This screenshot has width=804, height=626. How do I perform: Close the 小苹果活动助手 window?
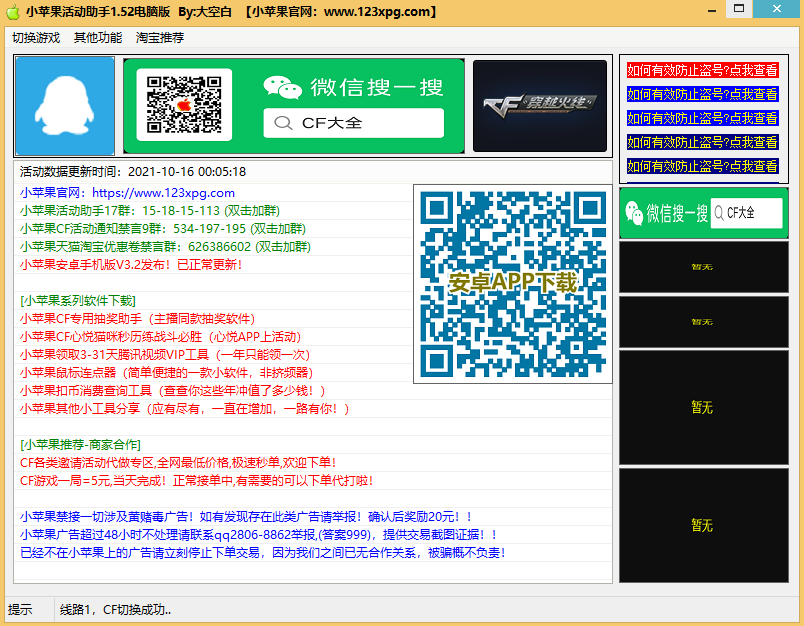777,9
